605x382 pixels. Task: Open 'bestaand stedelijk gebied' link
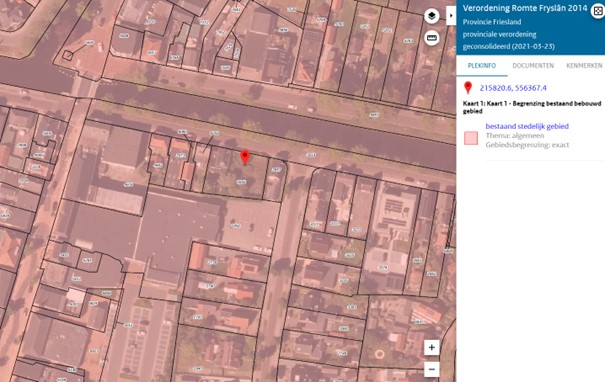pos(527,126)
